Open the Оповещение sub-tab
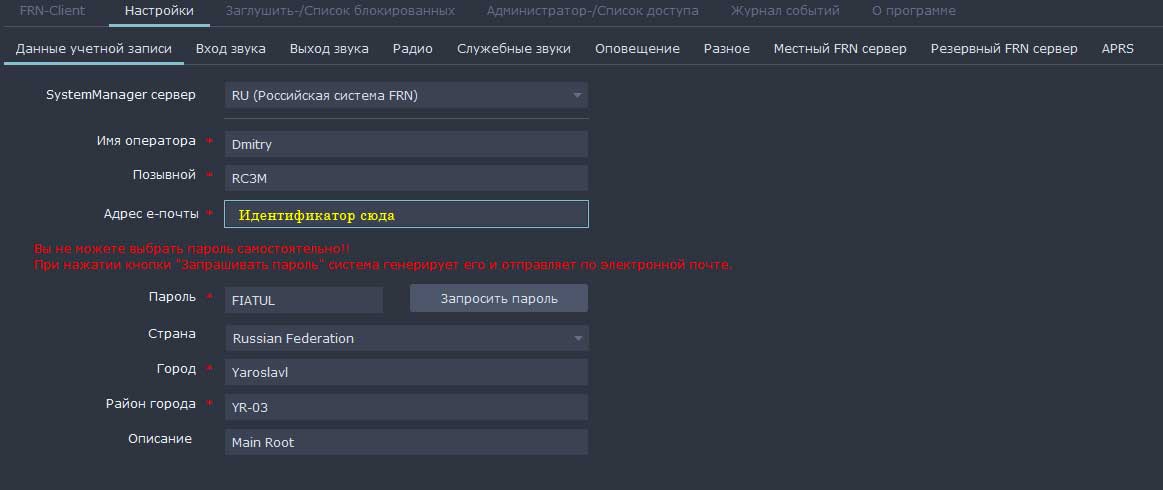 point(637,49)
